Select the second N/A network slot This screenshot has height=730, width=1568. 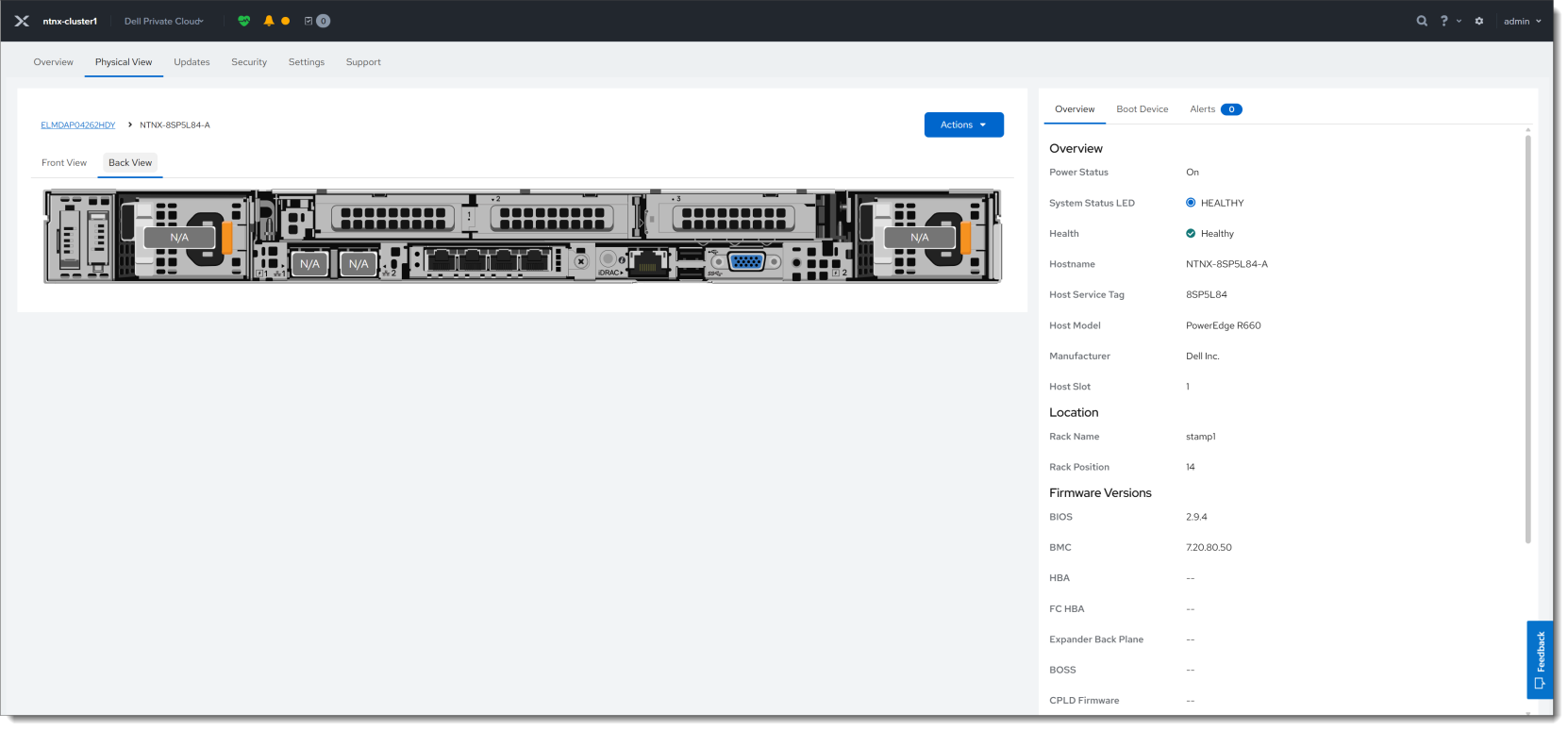click(359, 264)
